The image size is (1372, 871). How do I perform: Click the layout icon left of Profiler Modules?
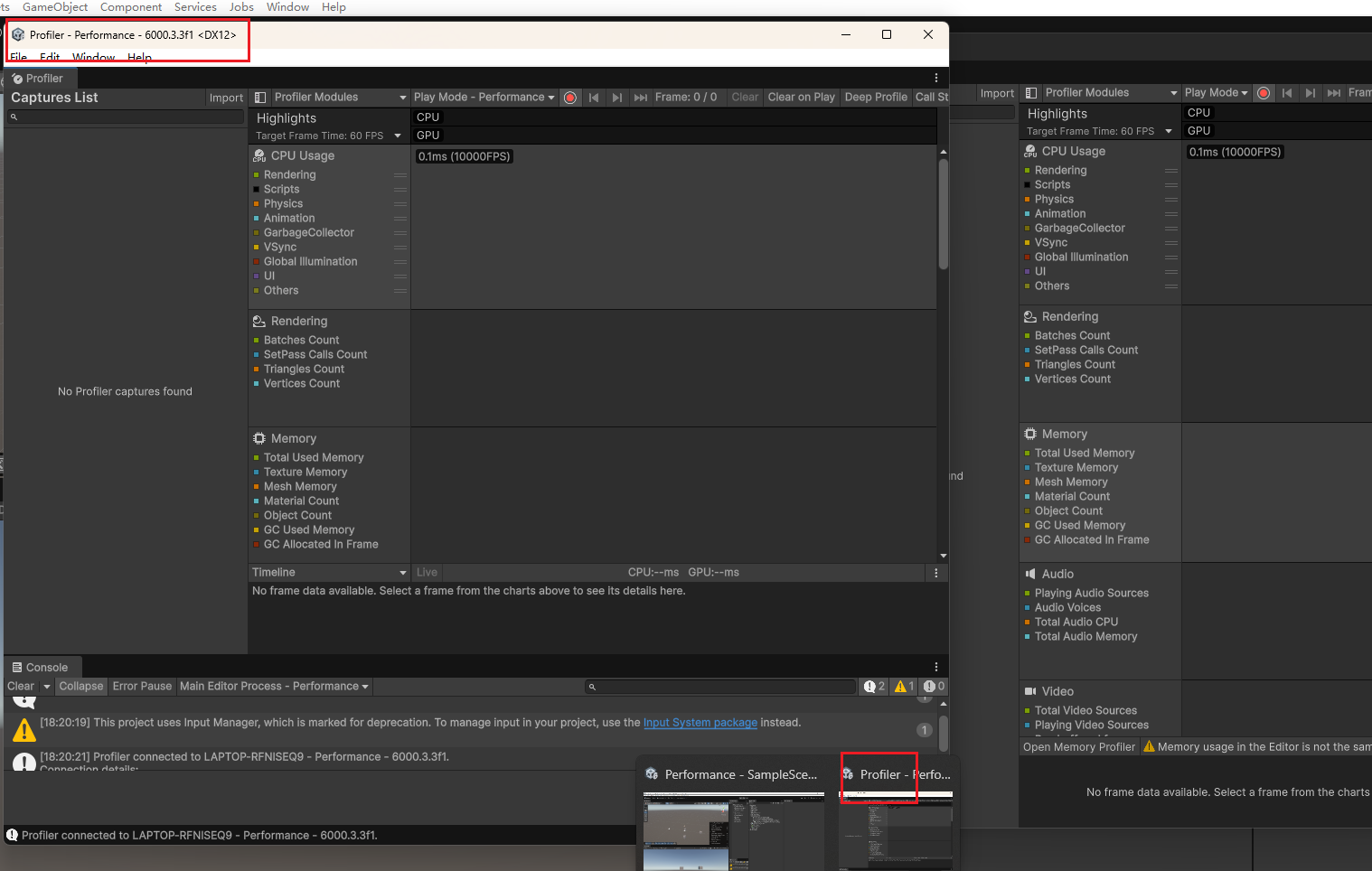[260, 98]
